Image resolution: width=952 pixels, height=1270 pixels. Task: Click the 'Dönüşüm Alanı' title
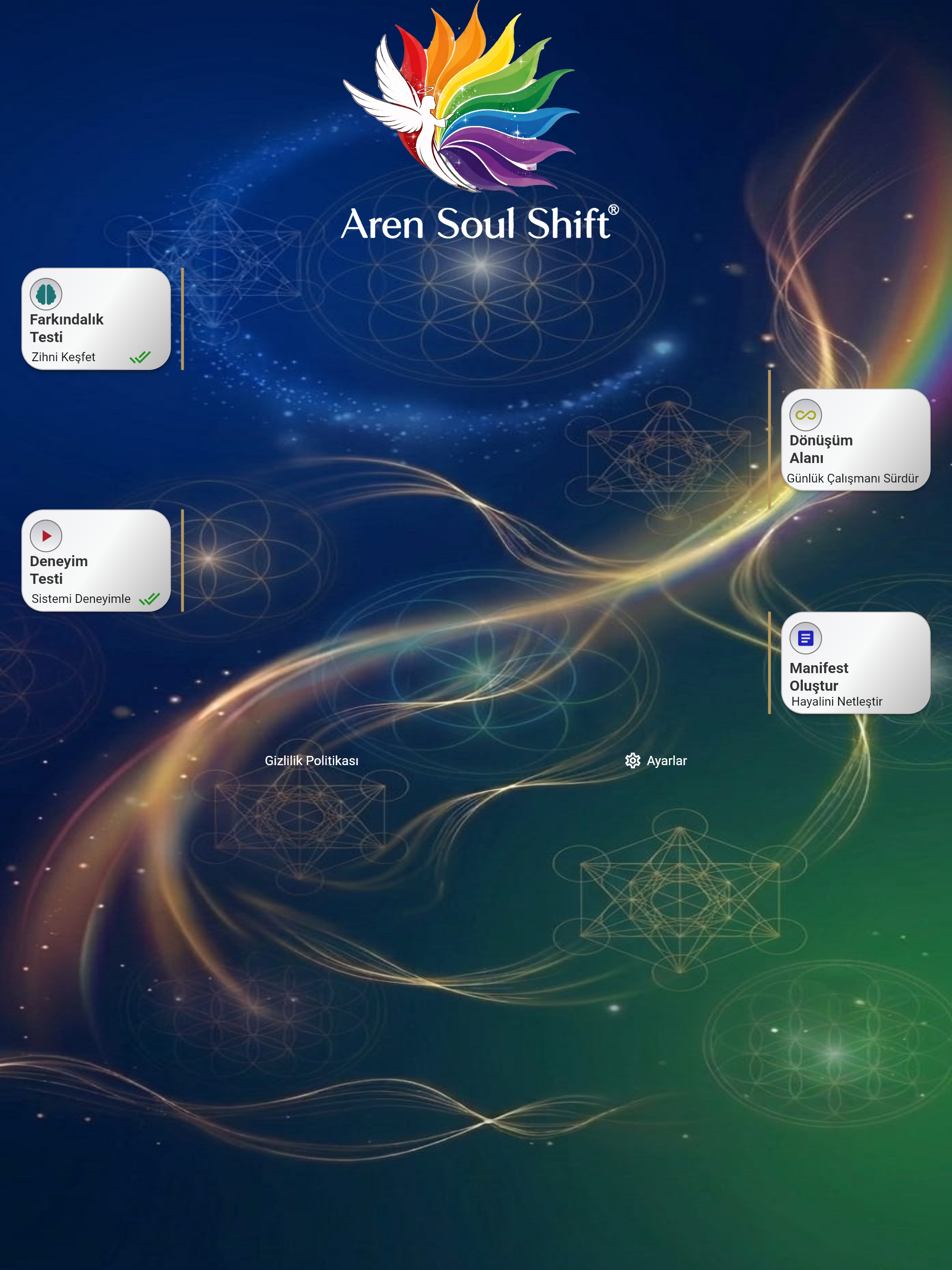click(x=821, y=449)
